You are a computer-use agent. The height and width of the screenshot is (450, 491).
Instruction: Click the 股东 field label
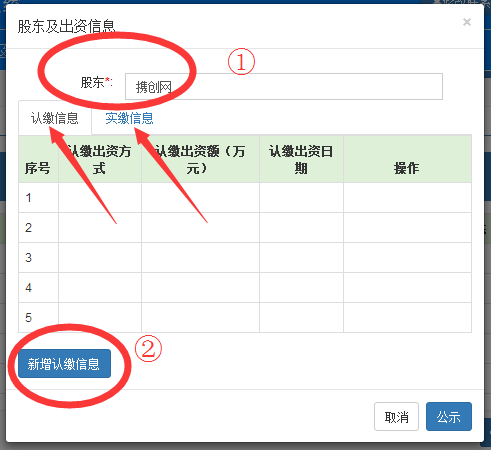coord(97,83)
